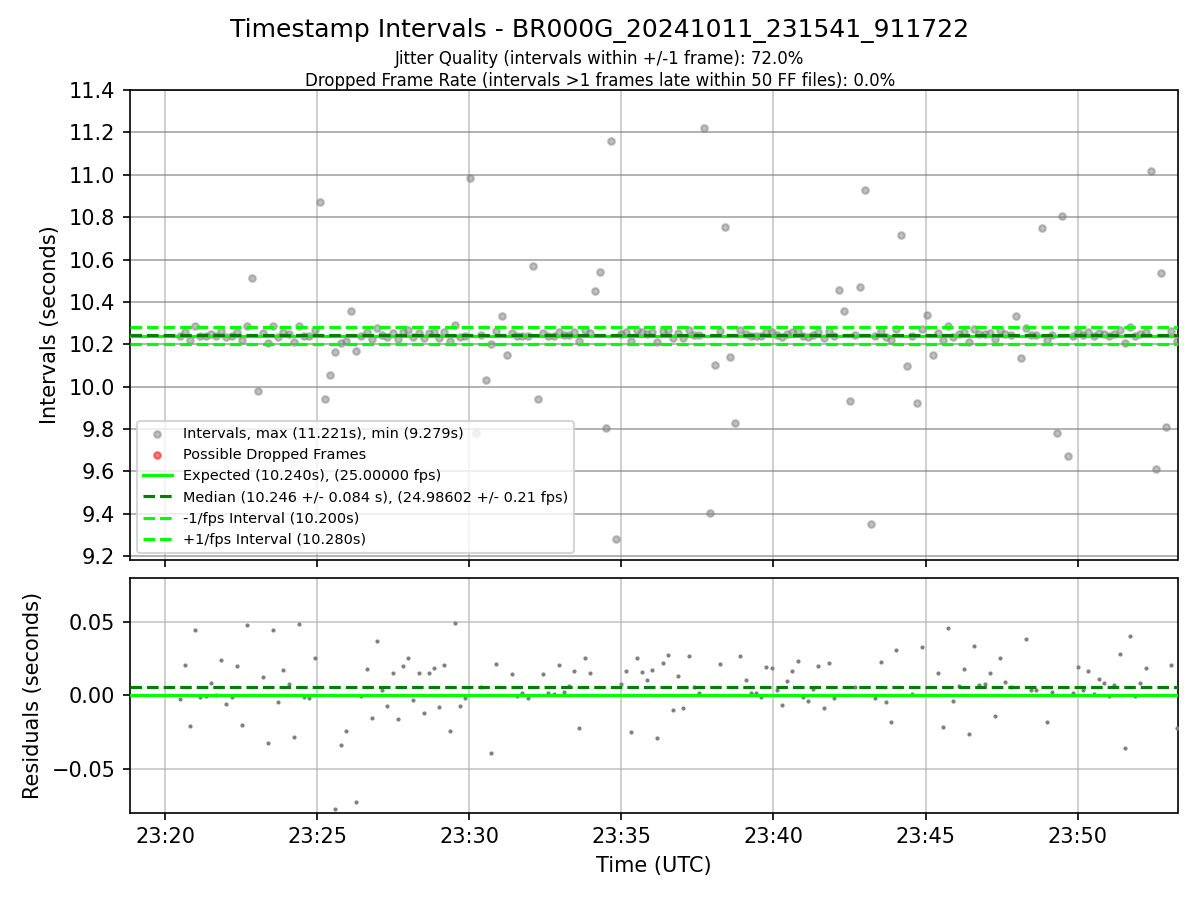The width and height of the screenshot is (1200, 900).
Task: Click the lowest interval data point near 9.28 seconds
Action: [616, 539]
